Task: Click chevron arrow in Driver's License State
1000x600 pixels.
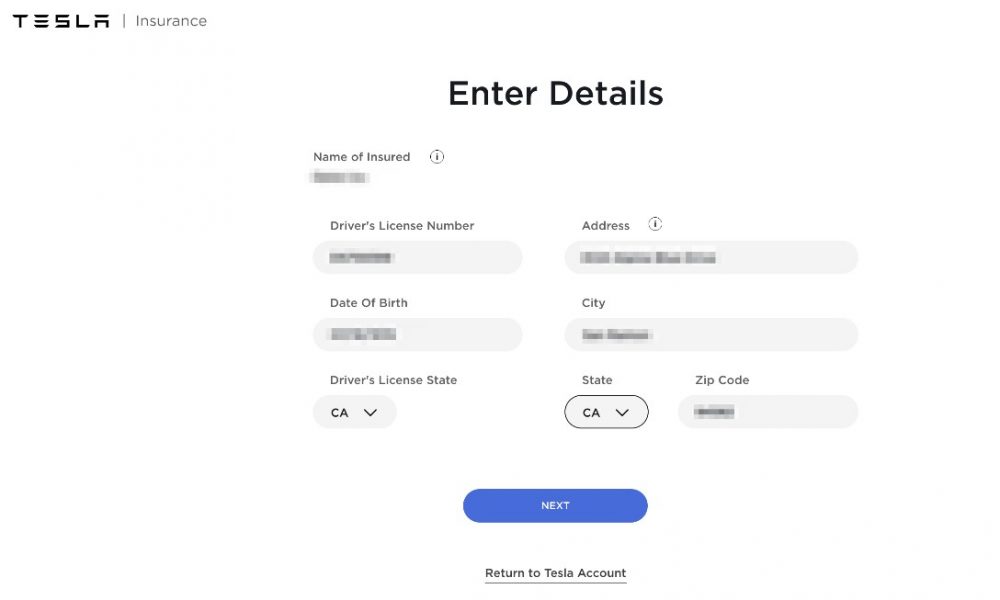Action: [370, 413]
